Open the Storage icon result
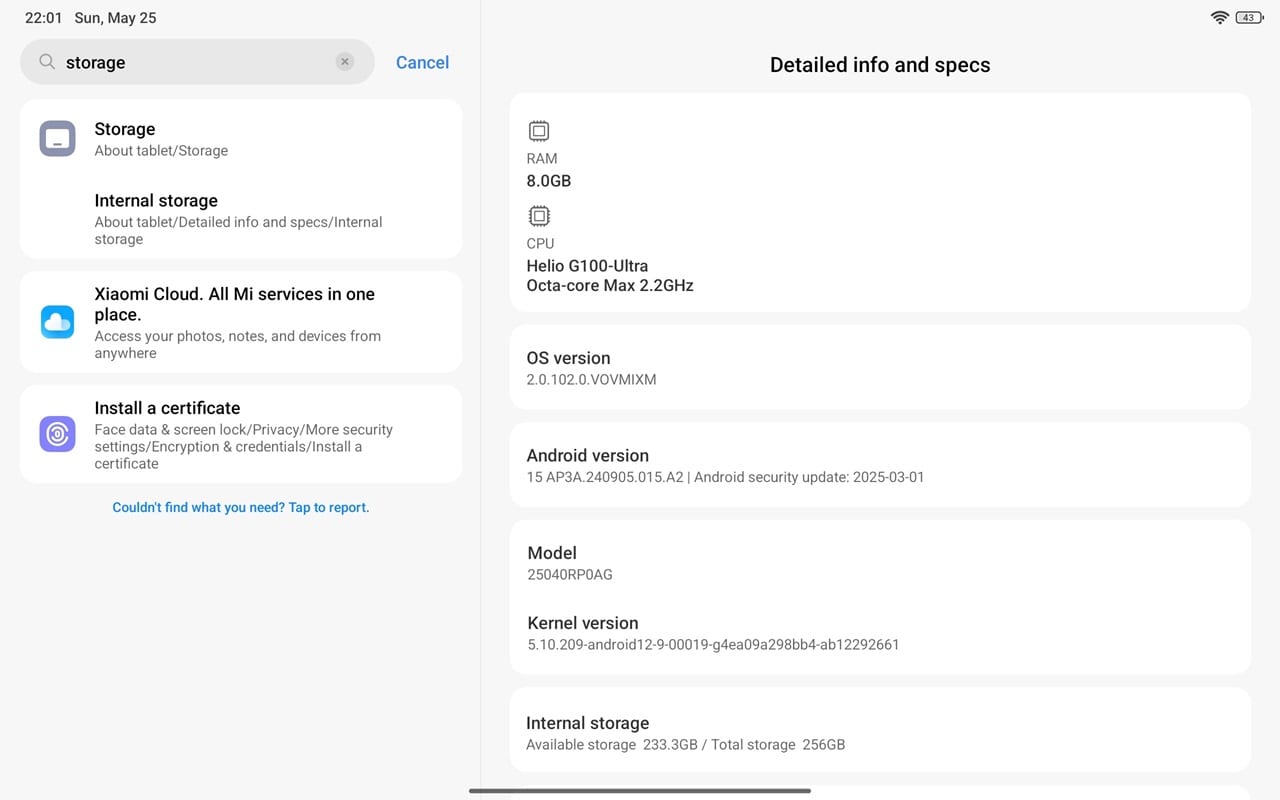This screenshot has width=1280, height=800. coord(57,139)
